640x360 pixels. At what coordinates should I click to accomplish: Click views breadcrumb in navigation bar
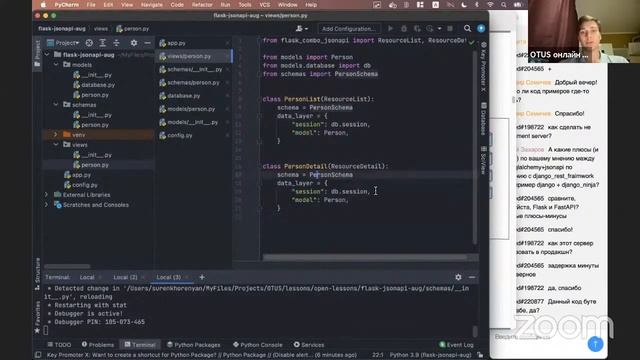point(101,29)
